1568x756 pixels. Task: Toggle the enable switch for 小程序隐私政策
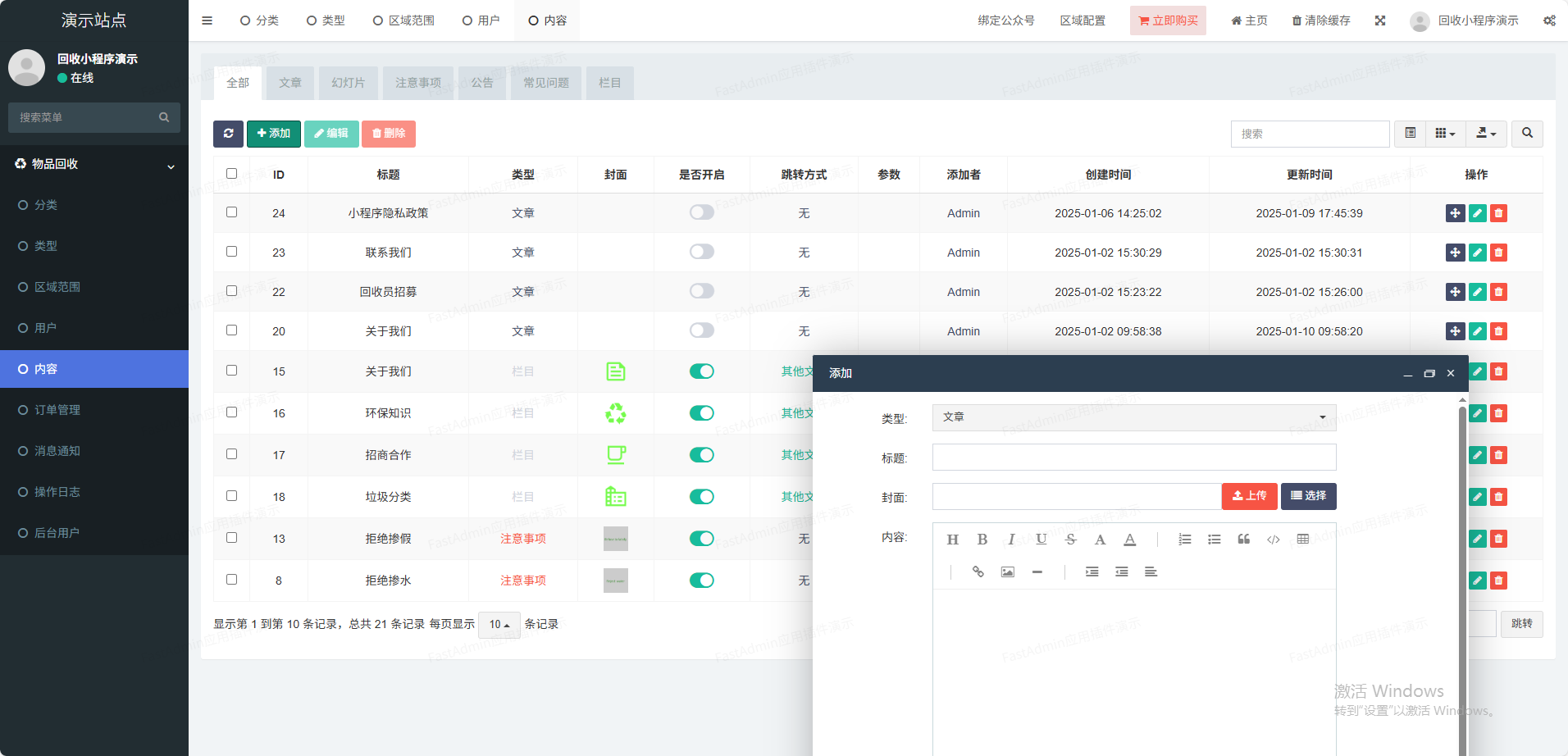tap(701, 212)
